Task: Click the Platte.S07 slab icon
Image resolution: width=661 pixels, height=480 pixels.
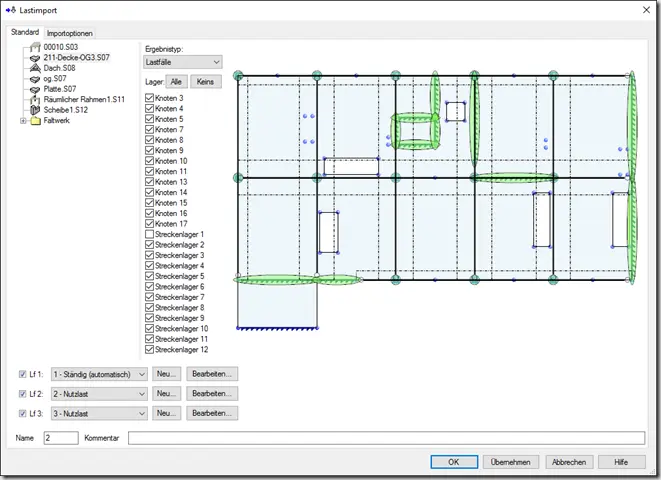Action: point(35,89)
